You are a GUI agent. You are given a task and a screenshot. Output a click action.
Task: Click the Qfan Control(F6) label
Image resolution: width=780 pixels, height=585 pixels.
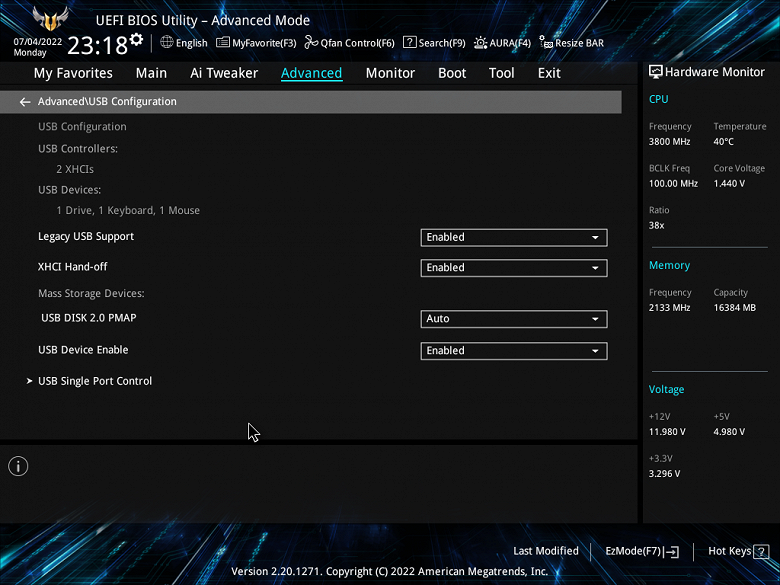(357, 43)
